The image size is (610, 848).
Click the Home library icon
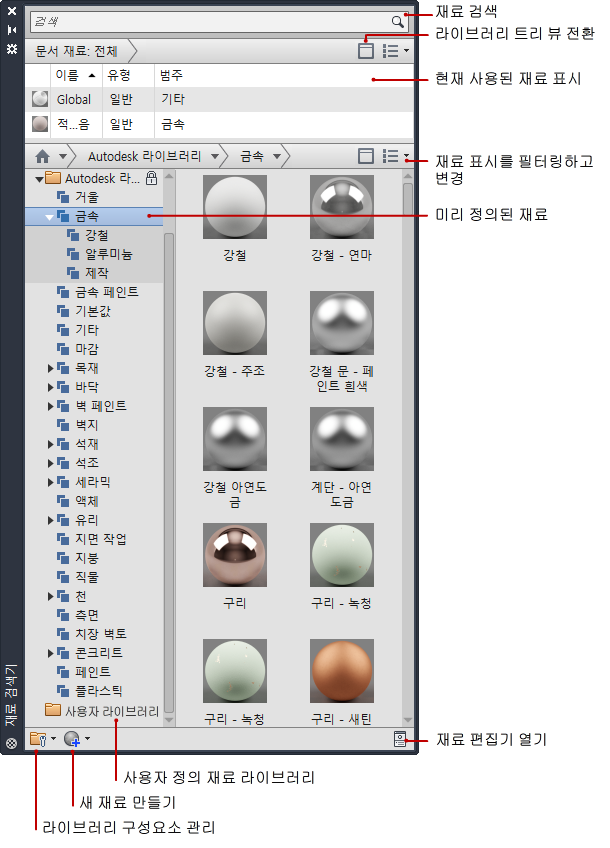[x=42, y=156]
